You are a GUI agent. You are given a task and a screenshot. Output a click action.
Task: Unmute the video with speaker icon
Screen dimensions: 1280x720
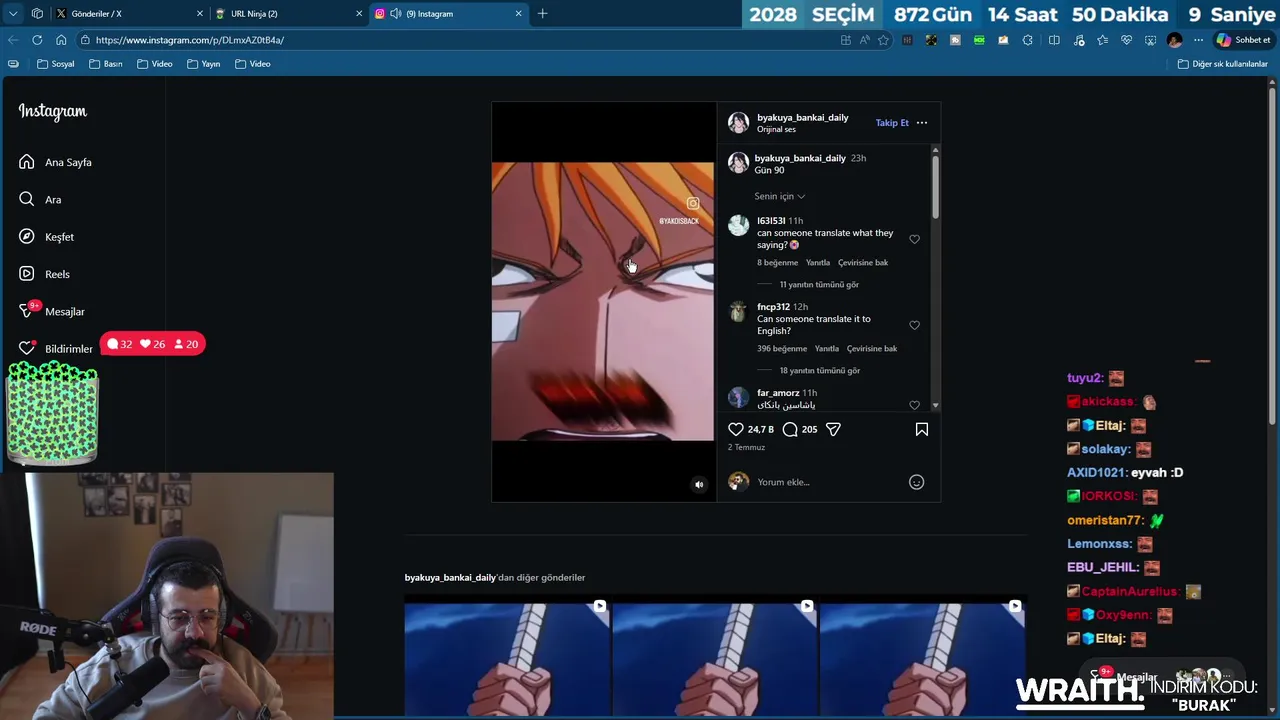click(699, 485)
